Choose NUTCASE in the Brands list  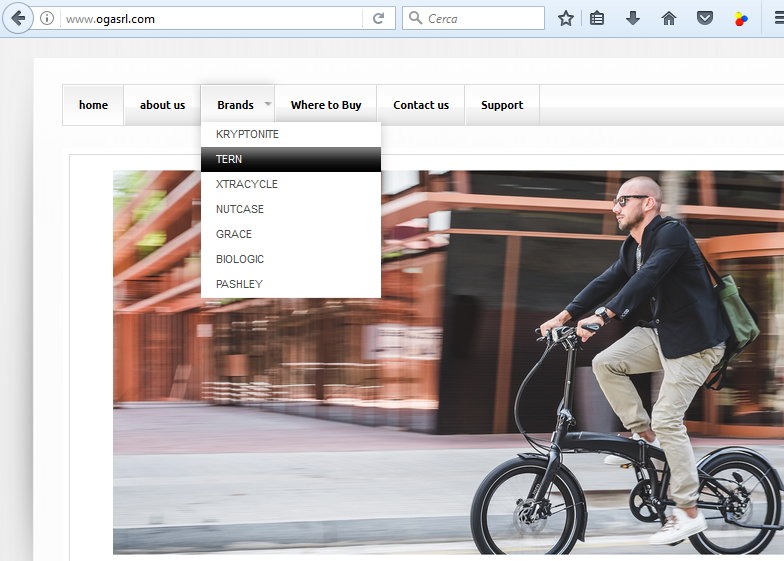(291, 209)
